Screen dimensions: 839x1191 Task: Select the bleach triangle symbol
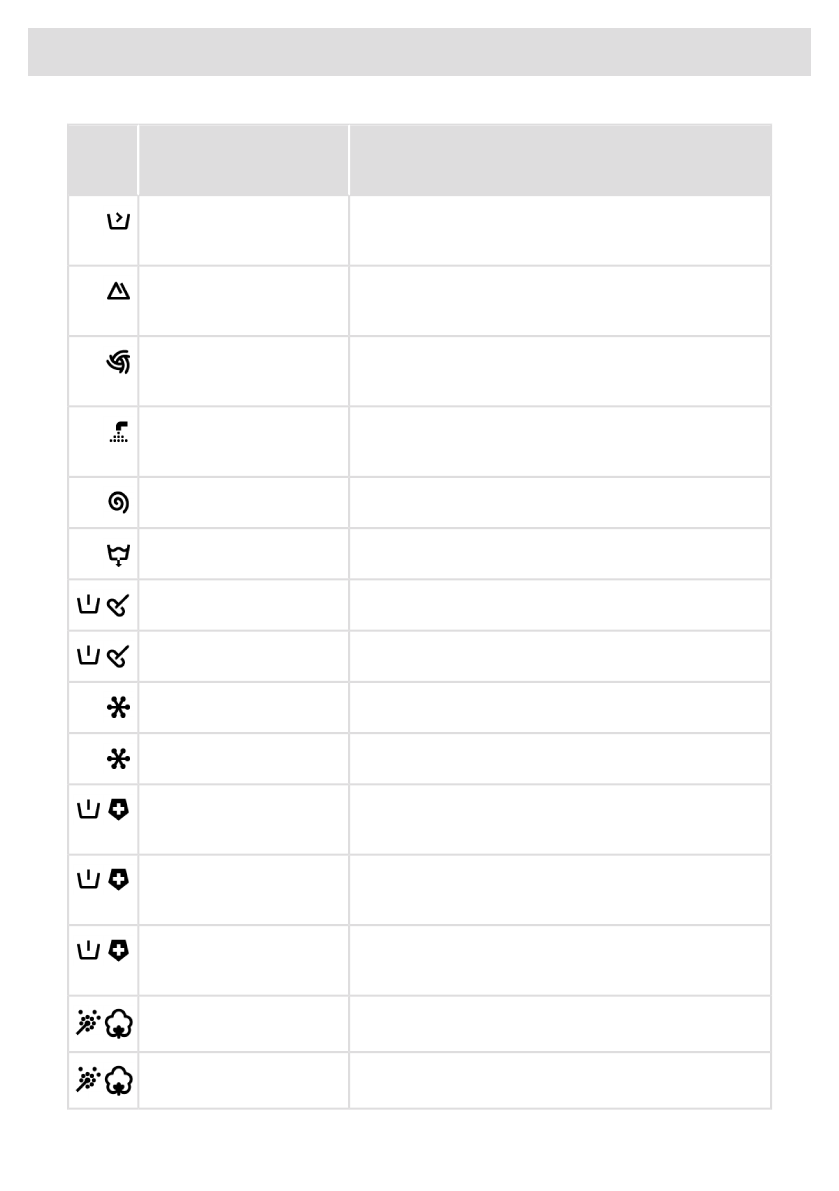tap(119, 291)
